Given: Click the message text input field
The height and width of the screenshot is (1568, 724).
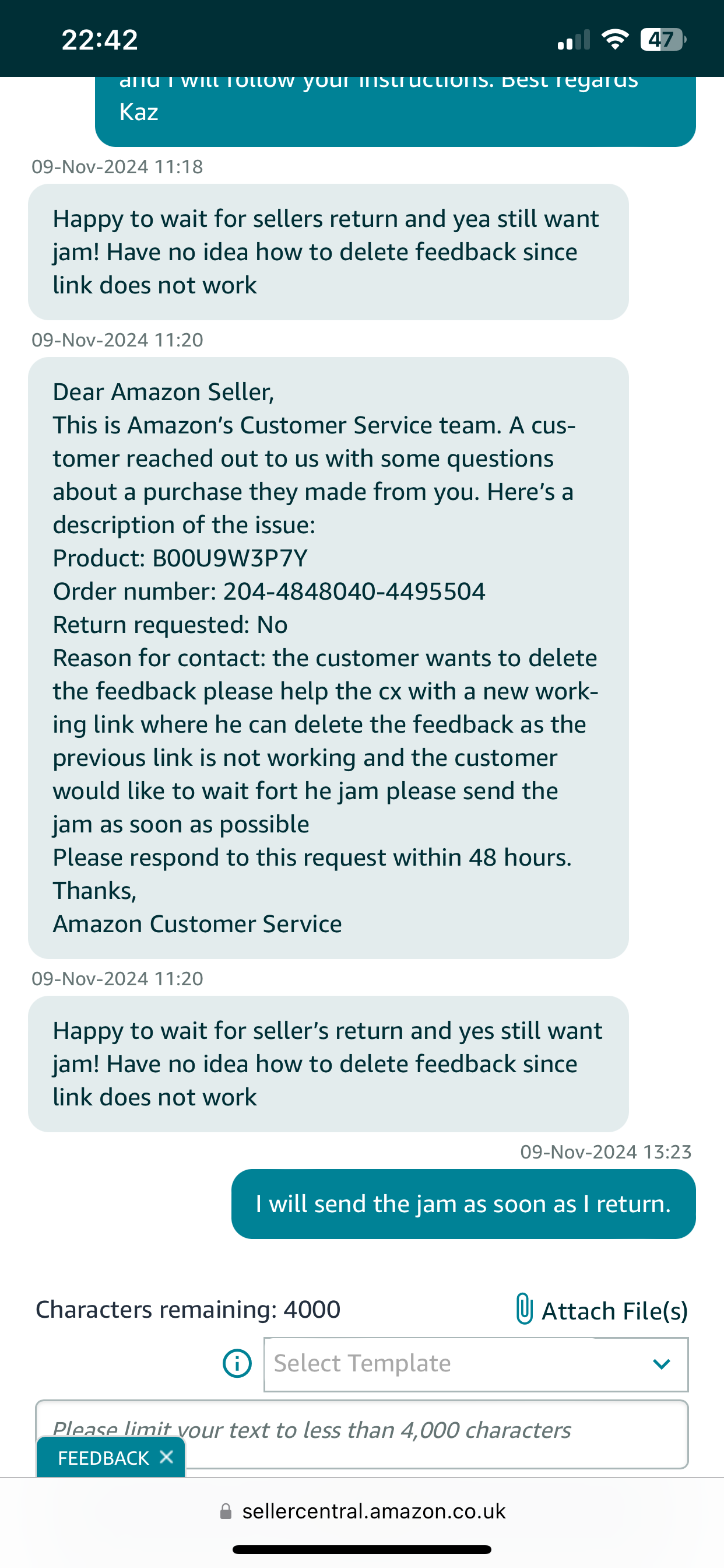Looking at the screenshot, I should tap(362, 1434).
